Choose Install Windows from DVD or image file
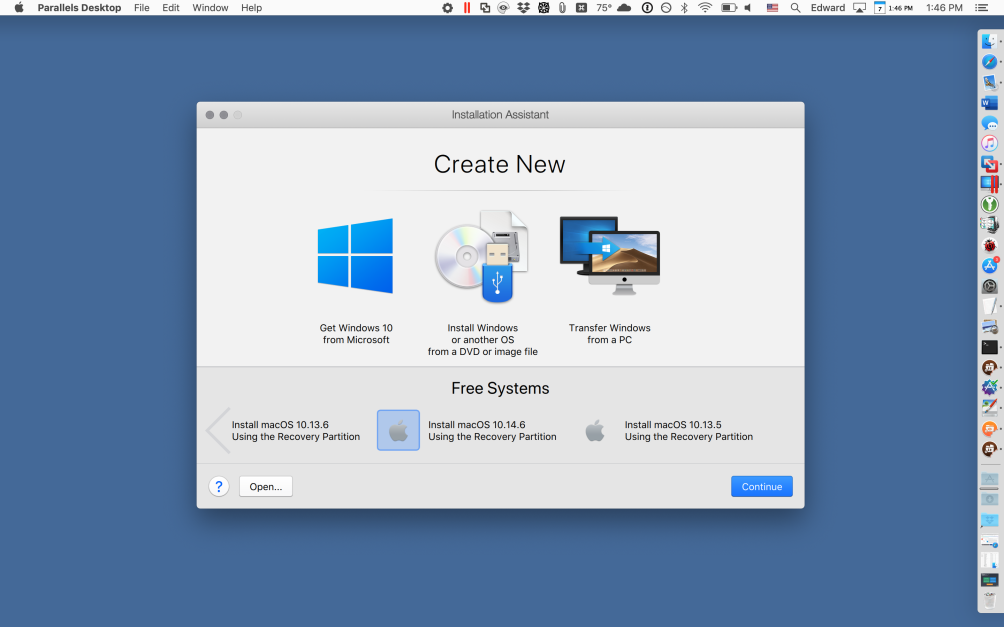The image size is (1004, 627). [x=483, y=282]
